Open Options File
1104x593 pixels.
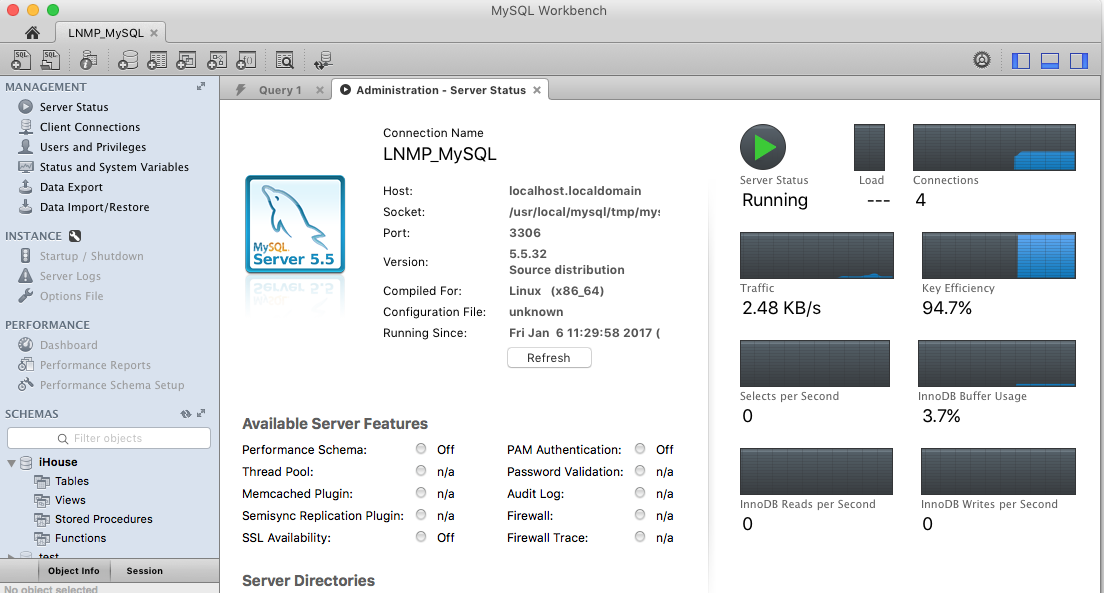(x=71, y=296)
